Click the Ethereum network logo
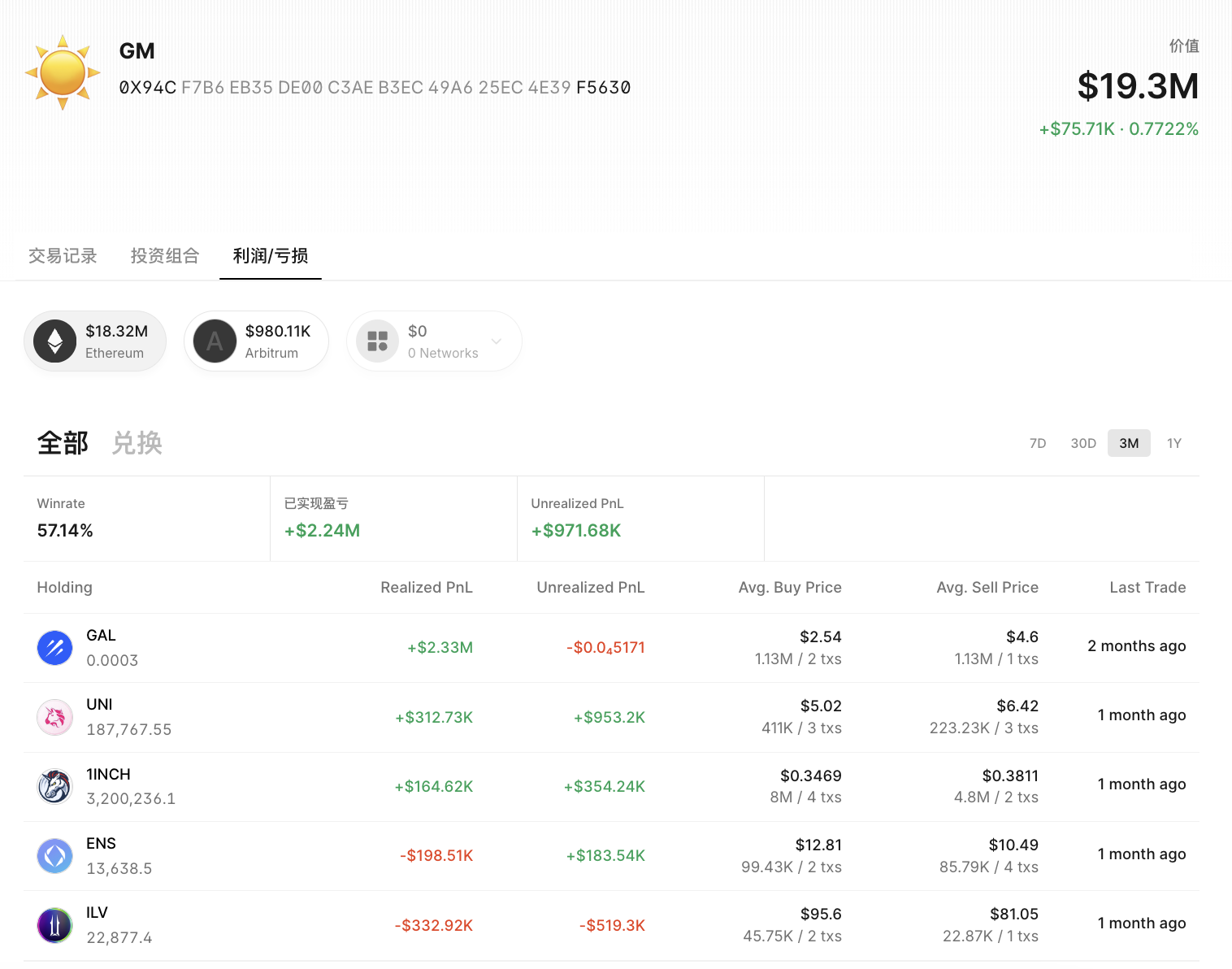The image size is (1232, 969). (55, 341)
